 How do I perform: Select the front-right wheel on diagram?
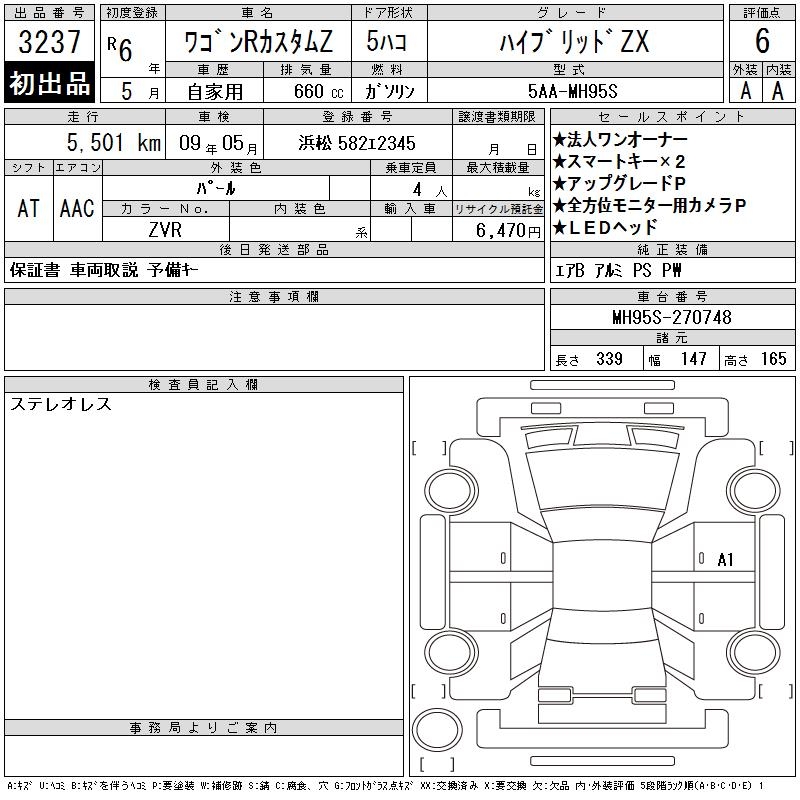click(754, 491)
